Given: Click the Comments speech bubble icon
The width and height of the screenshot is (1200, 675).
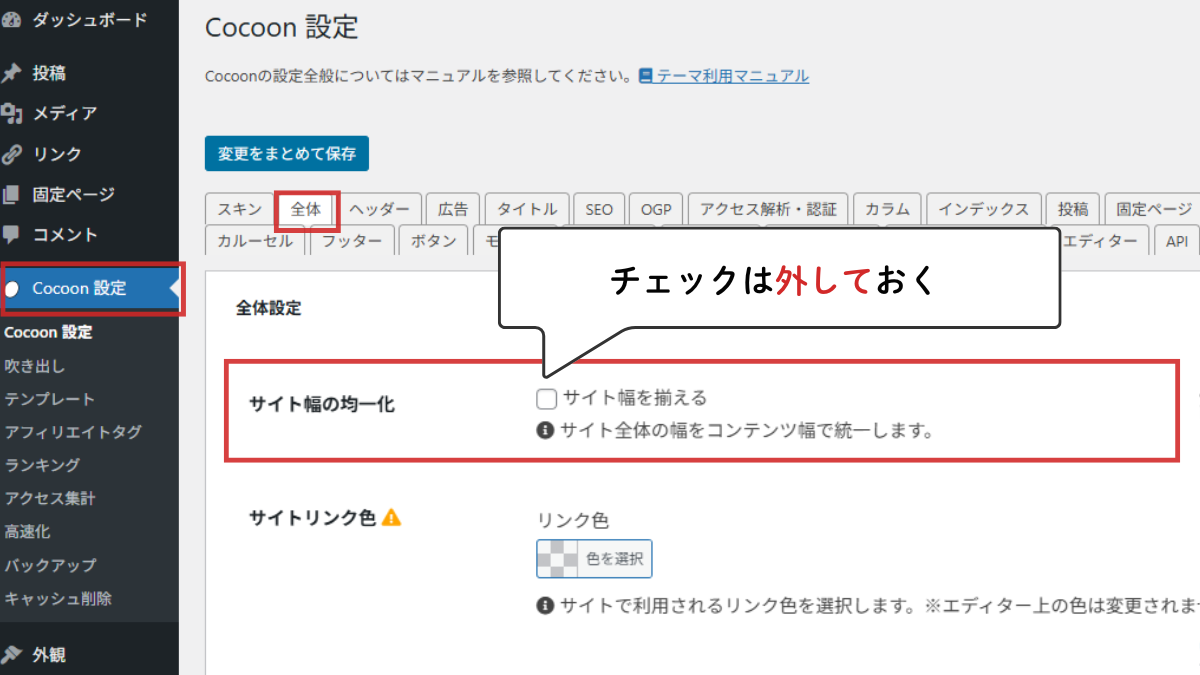Looking at the screenshot, I should pyautogui.click(x=12, y=234).
